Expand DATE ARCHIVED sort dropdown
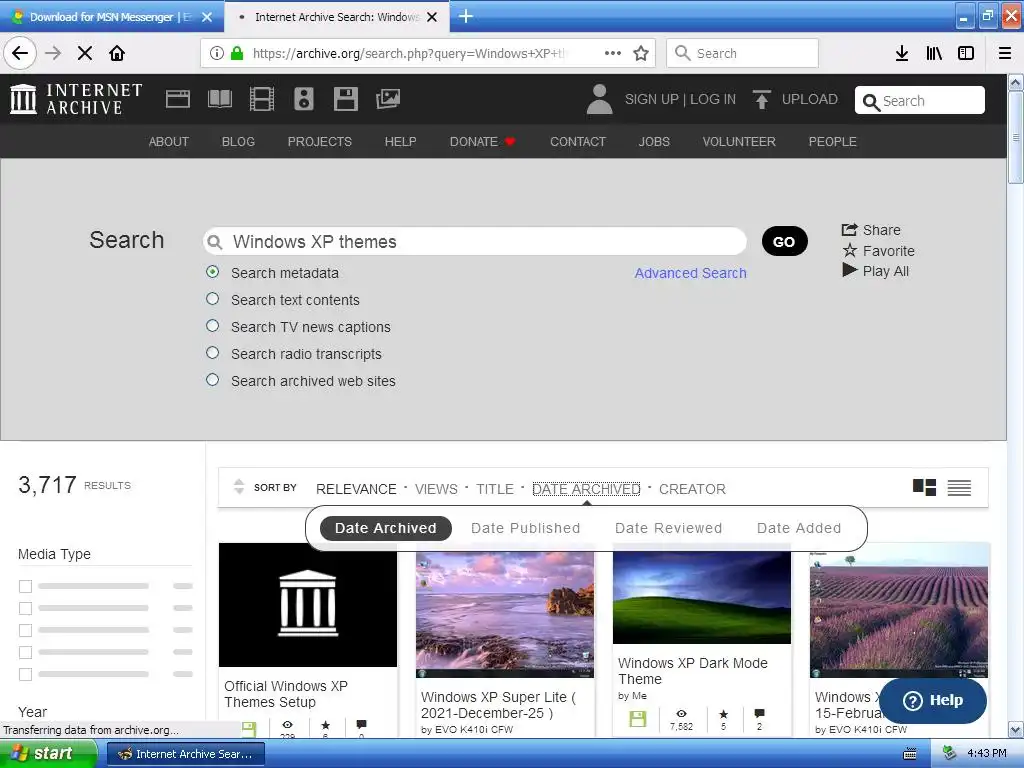 tap(586, 489)
